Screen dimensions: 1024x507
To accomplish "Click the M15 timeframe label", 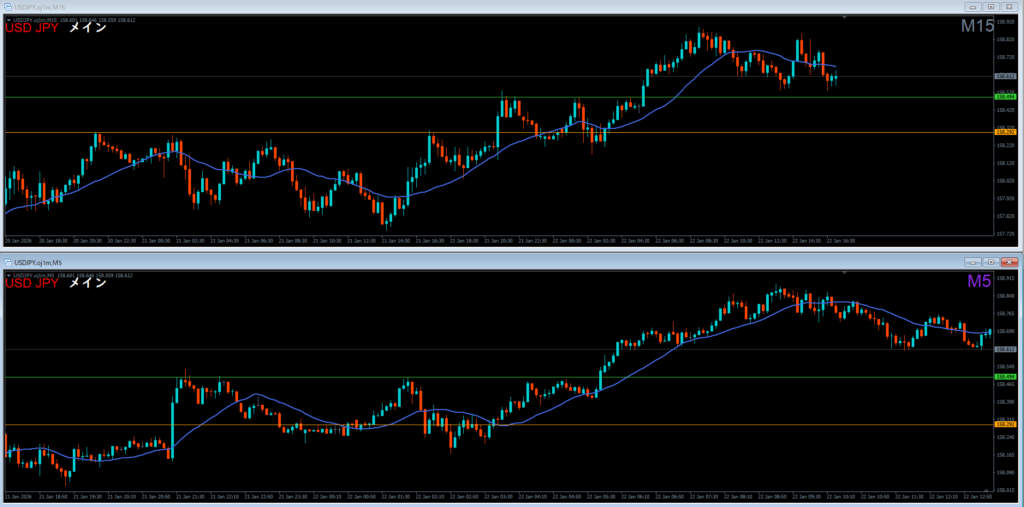I will pos(977,27).
